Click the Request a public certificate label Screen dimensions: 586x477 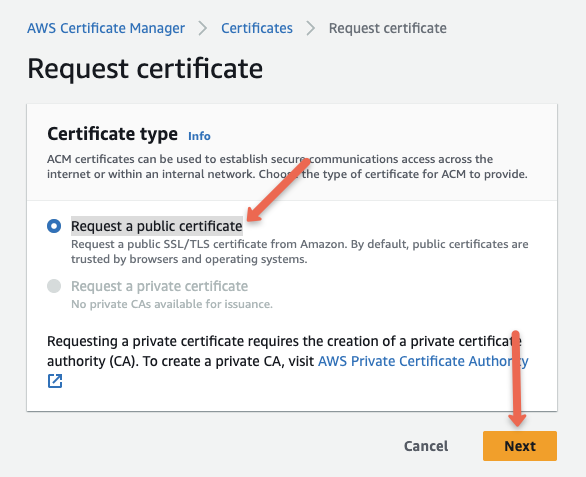point(157,226)
